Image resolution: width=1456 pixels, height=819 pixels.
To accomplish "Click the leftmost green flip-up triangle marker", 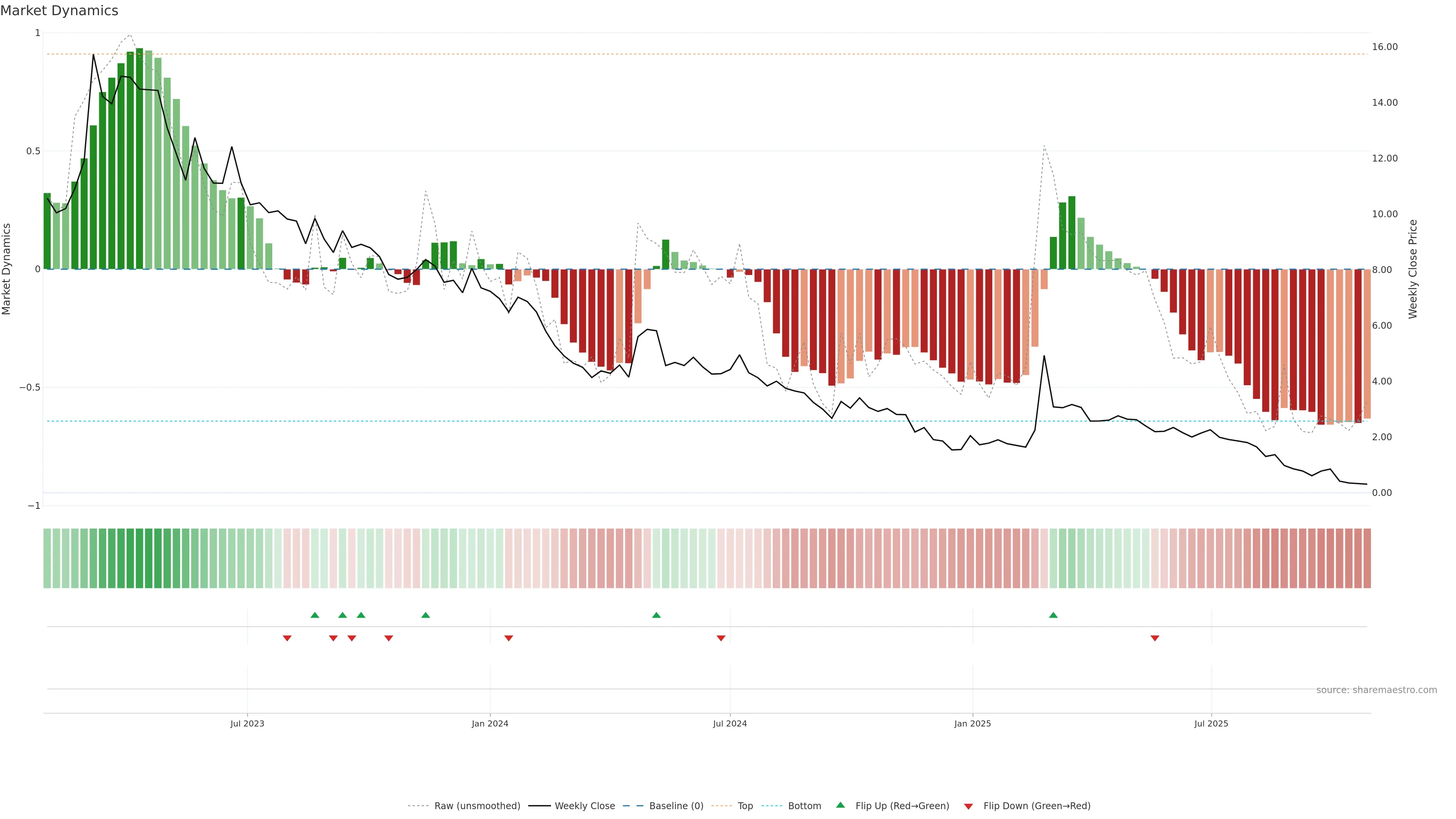I will coord(315,615).
